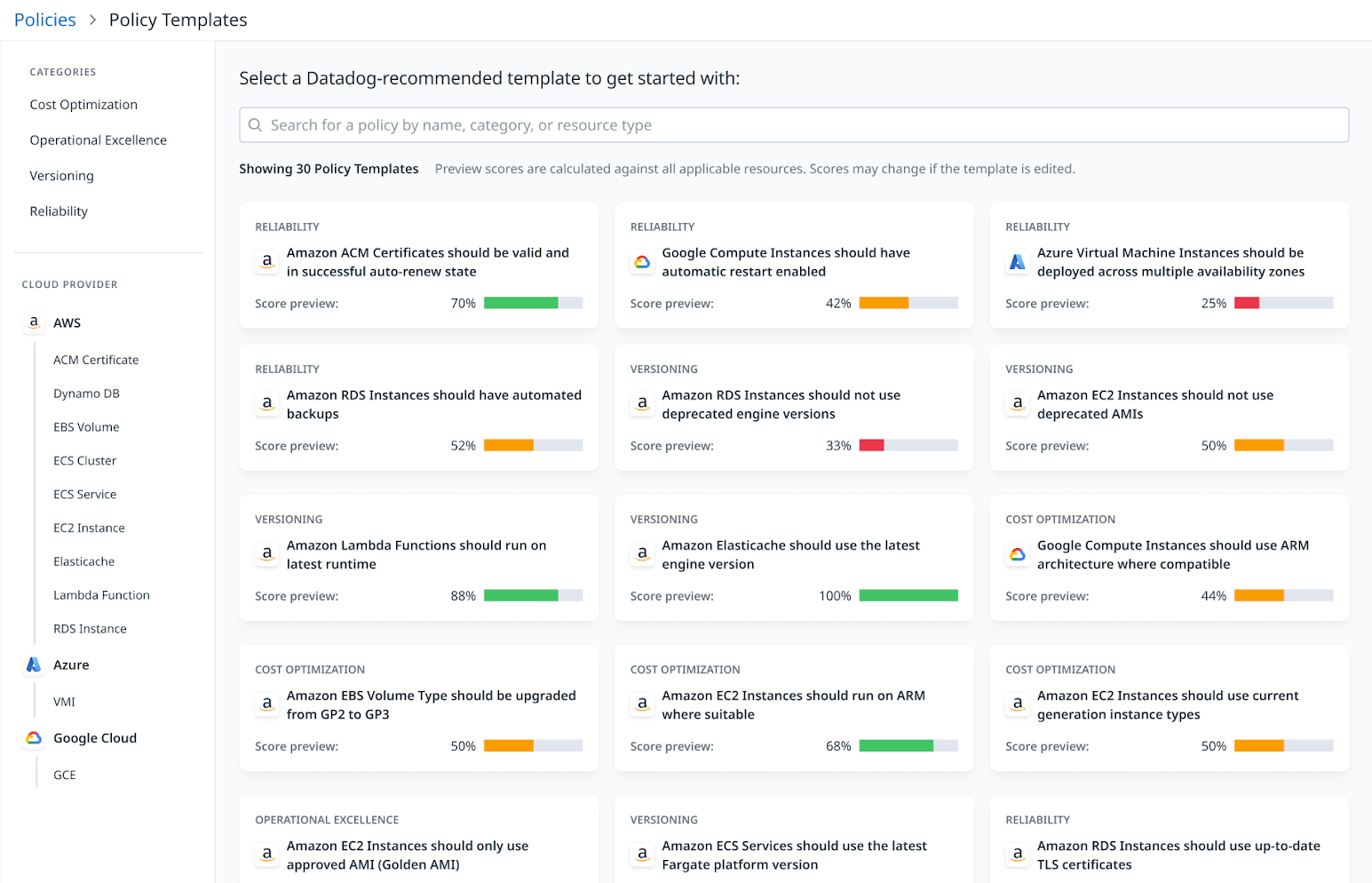Click the Google Cloud icon in sidebar
This screenshot has width=1372, height=883.
point(34,738)
